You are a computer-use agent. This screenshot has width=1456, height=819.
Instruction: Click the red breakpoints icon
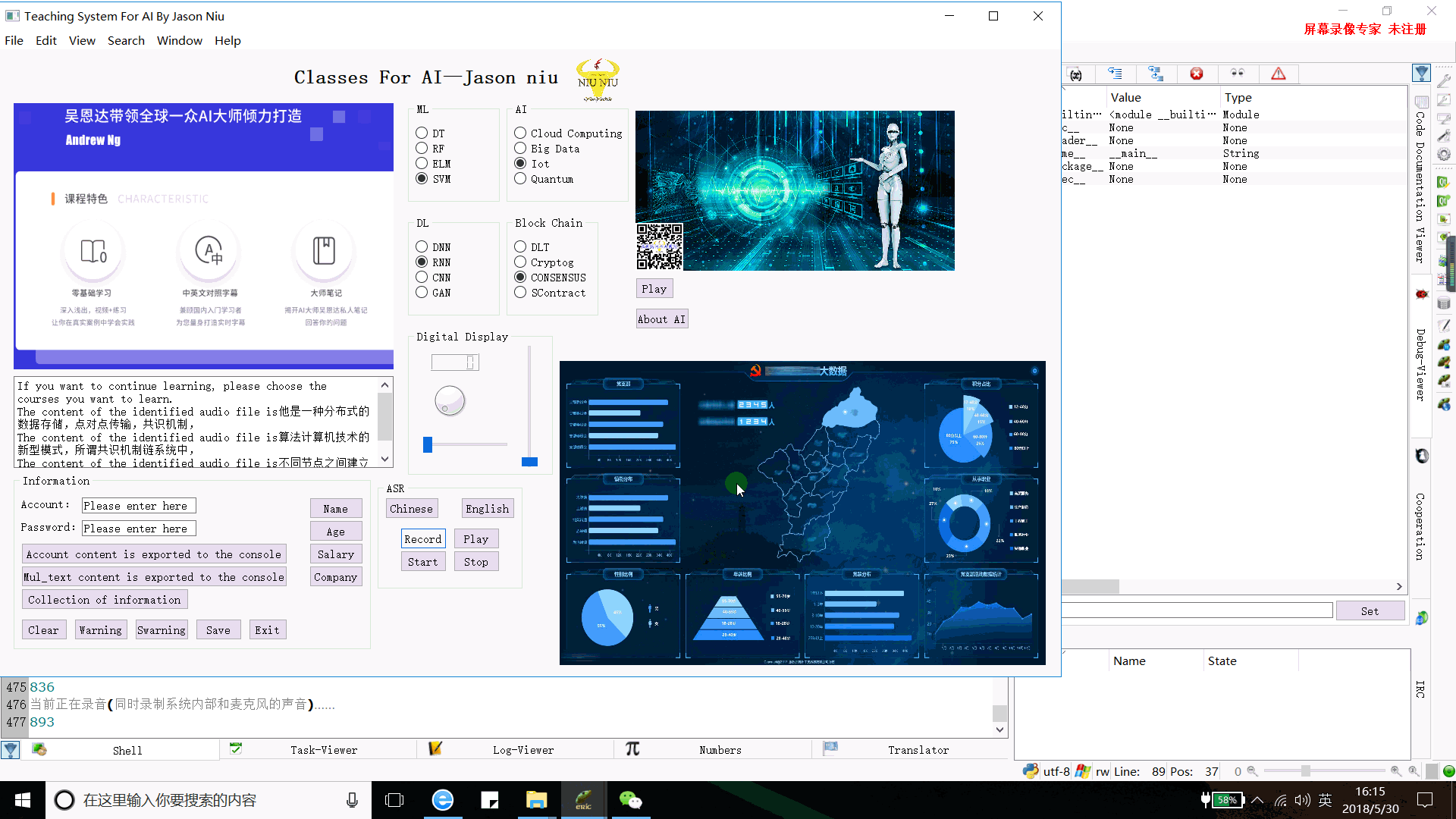click(1197, 74)
